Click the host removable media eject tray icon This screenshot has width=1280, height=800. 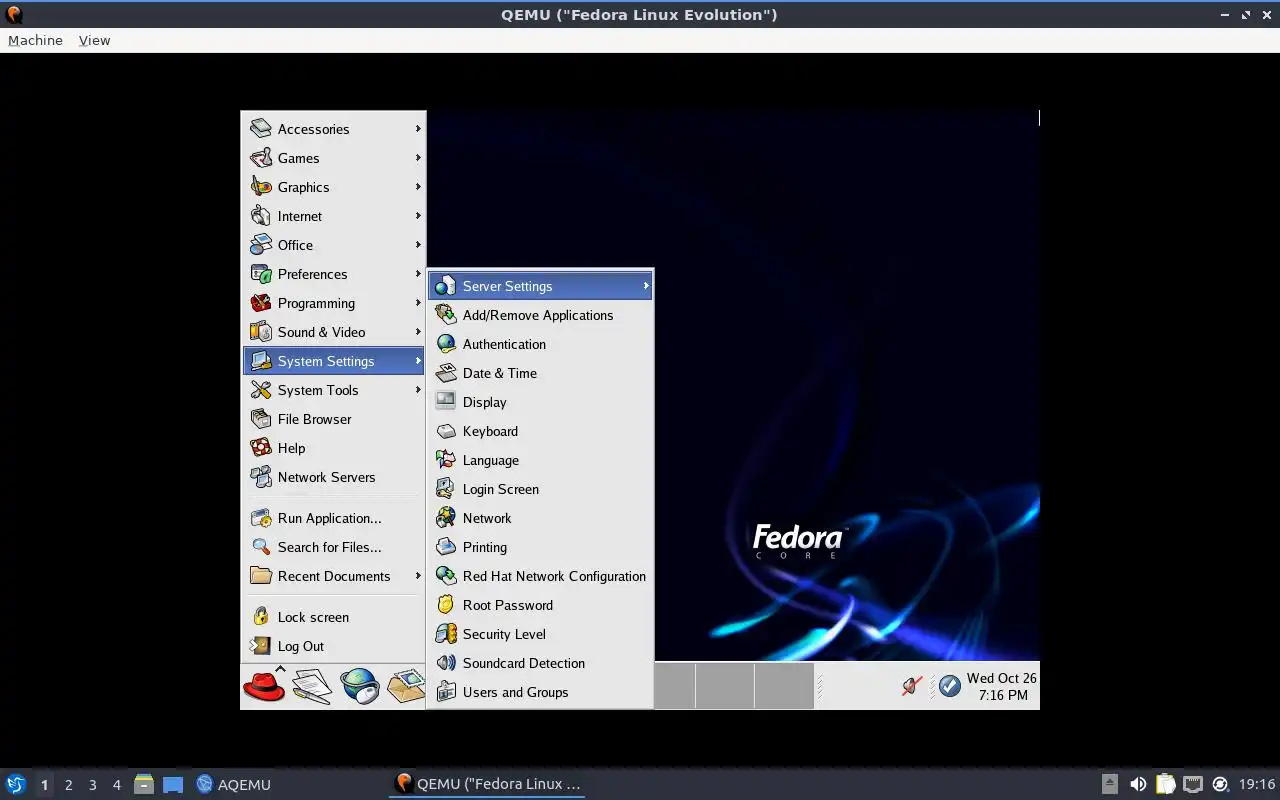point(1110,784)
